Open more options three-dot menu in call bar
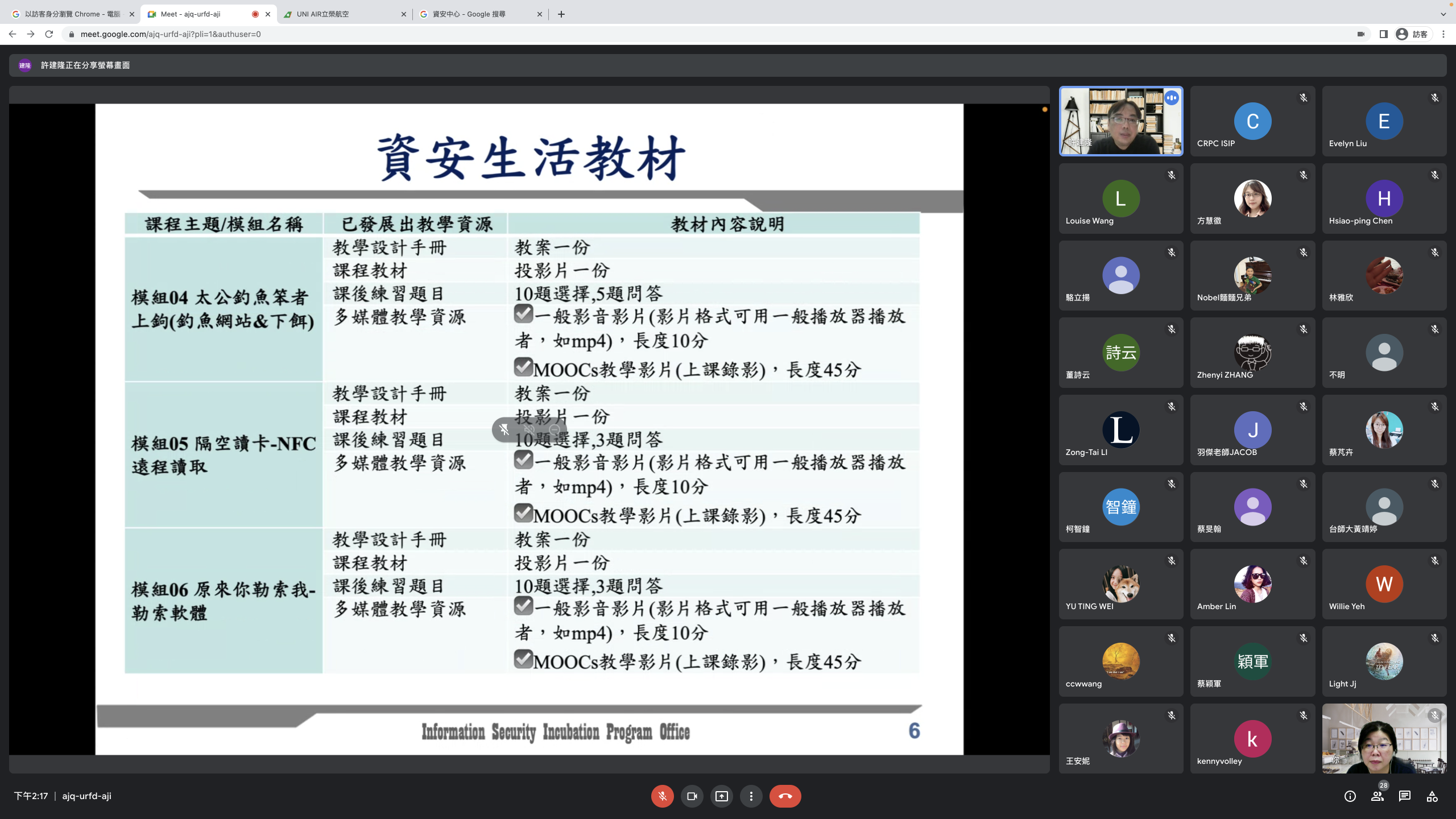This screenshot has width=1456, height=819. pos(751,796)
